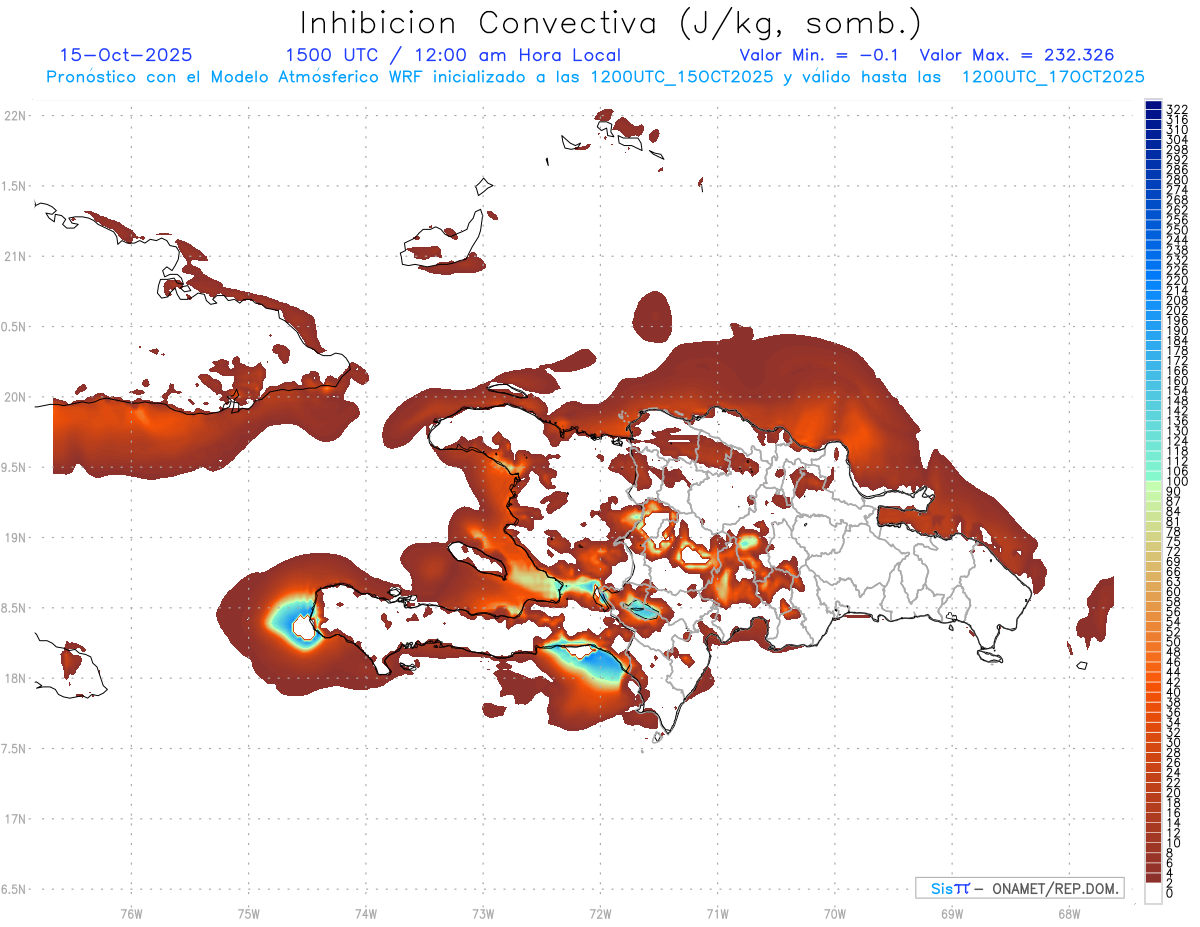Screen dimensions: 1200x927
Task: Click the 72W longitude axis label
Action: [x=600, y=912]
